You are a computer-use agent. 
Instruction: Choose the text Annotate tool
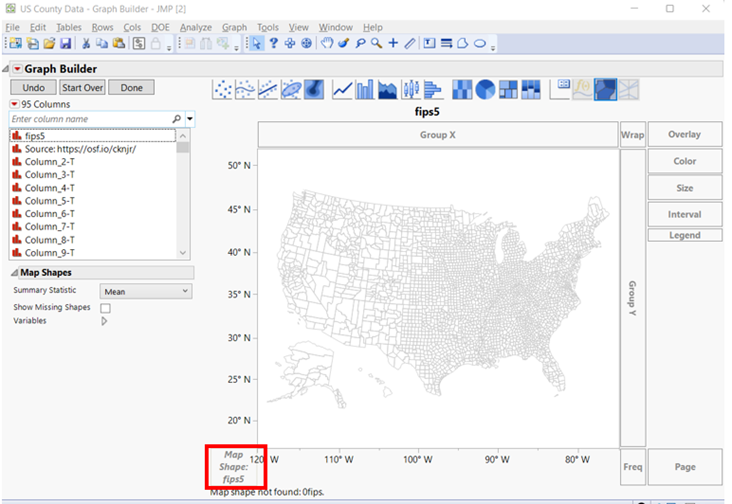click(429, 43)
